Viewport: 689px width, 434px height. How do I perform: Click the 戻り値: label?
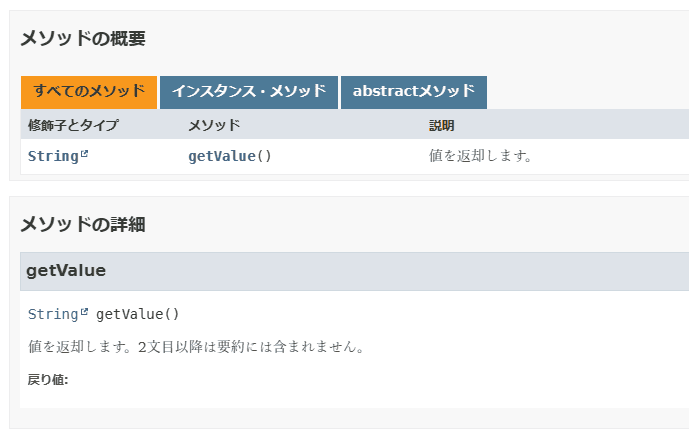tap(48, 380)
